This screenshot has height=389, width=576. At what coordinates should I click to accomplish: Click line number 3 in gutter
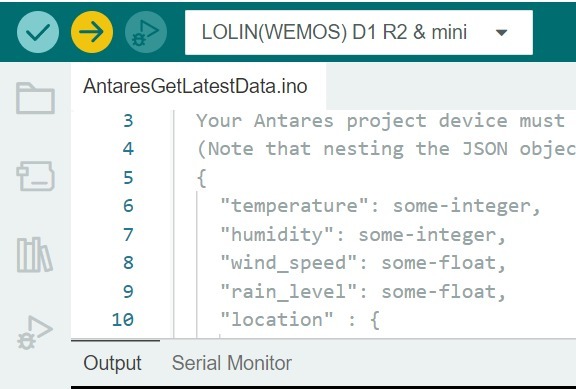(128, 120)
